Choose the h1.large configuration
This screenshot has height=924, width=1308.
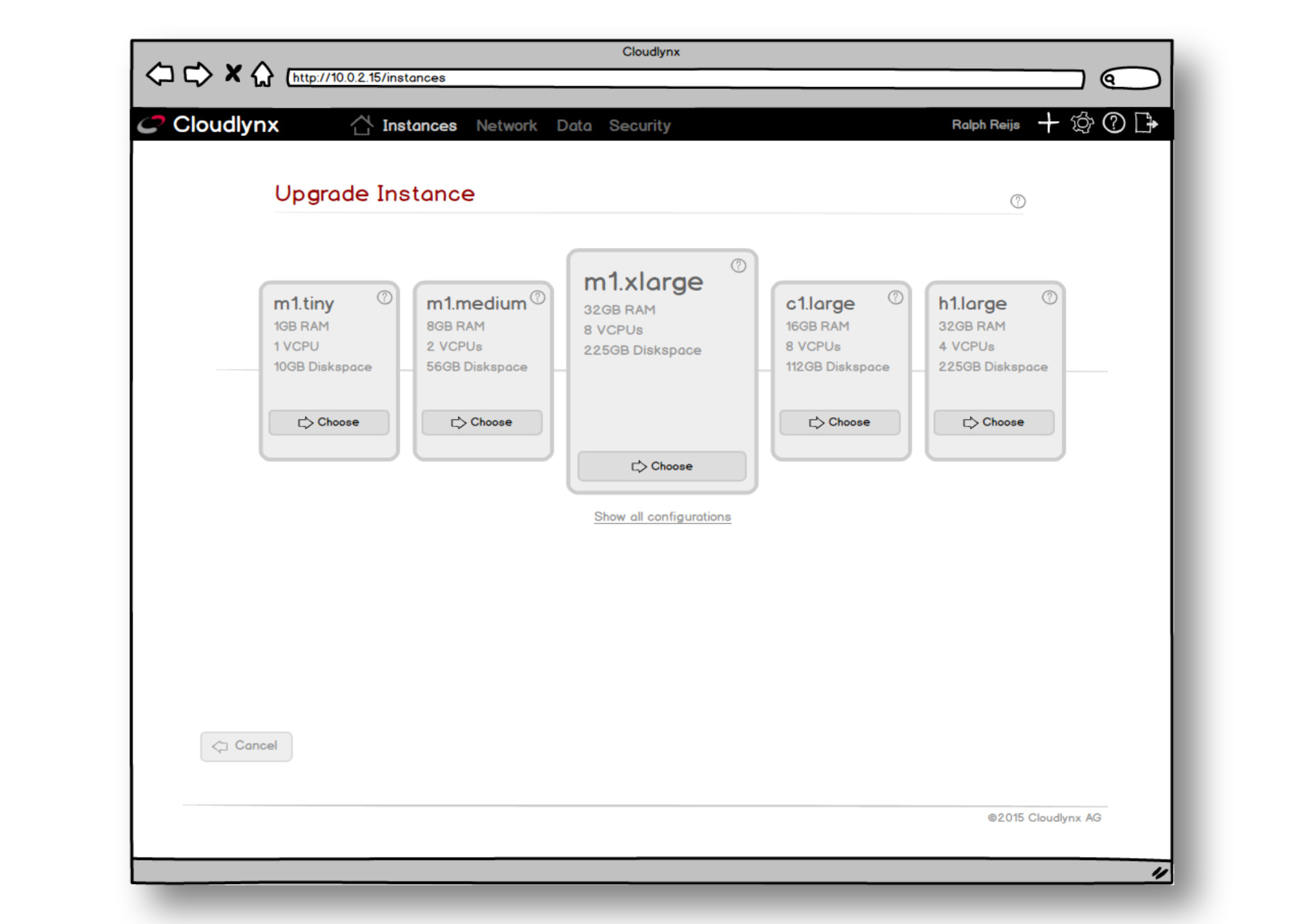[x=994, y=422]
